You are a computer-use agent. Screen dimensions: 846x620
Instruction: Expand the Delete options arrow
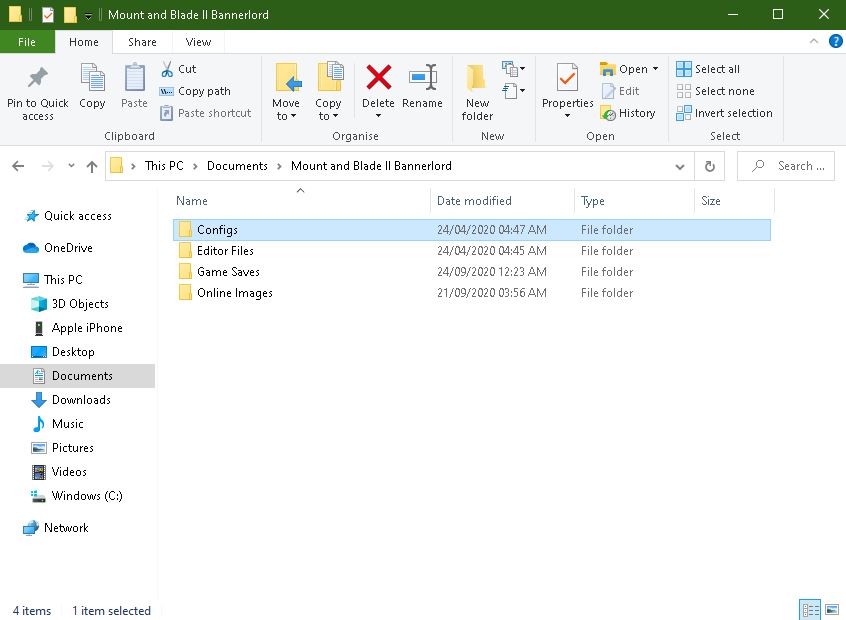pos(378,116)
